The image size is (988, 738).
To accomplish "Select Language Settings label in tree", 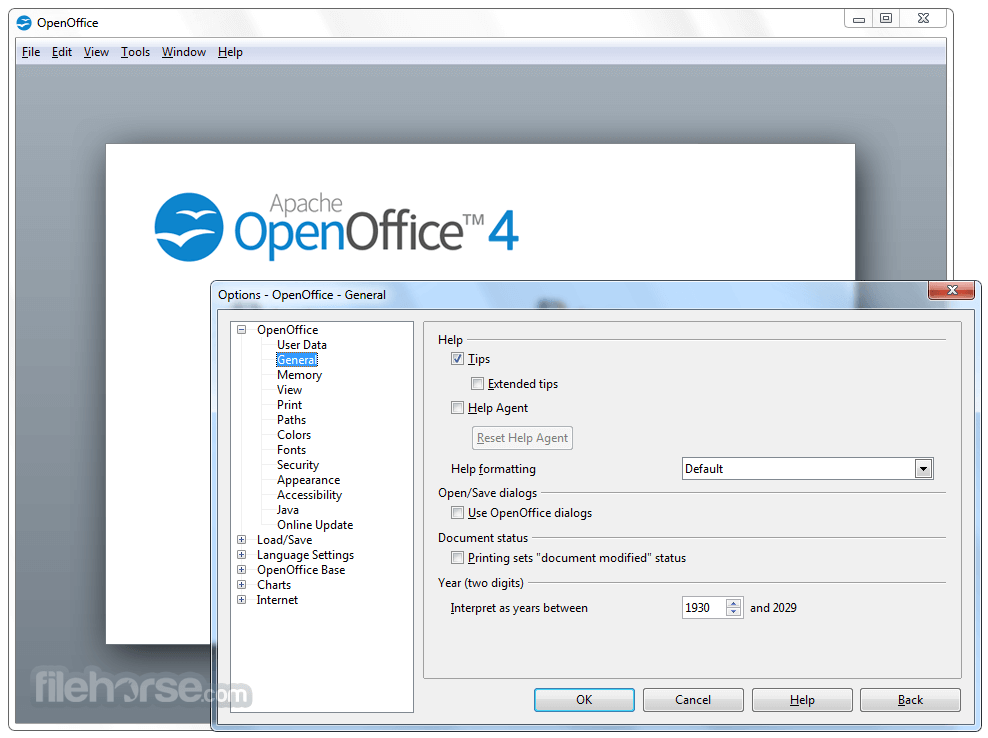I will click(x=305, y=555).
